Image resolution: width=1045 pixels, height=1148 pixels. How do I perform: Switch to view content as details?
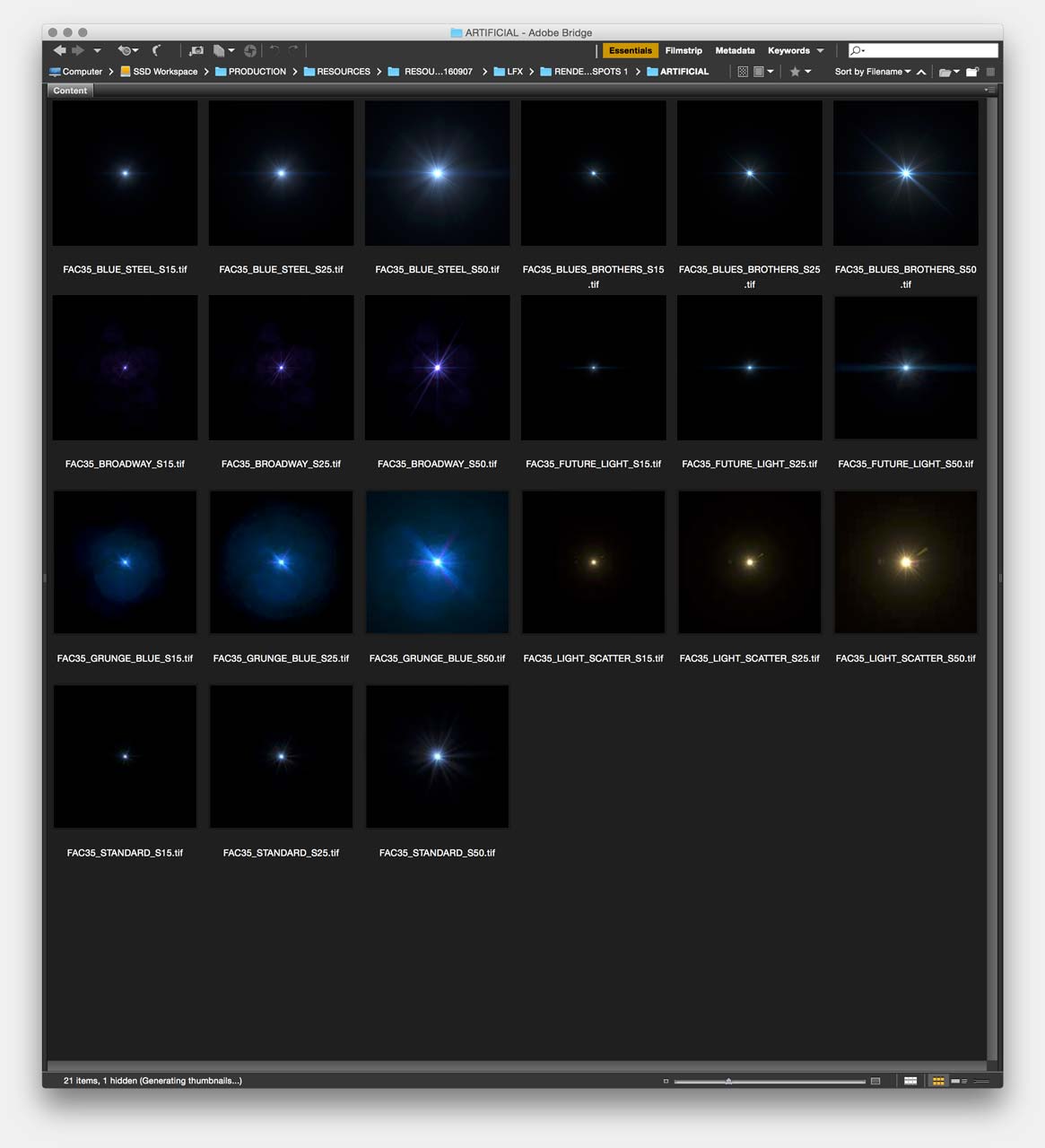click(x=958, y=1081)
